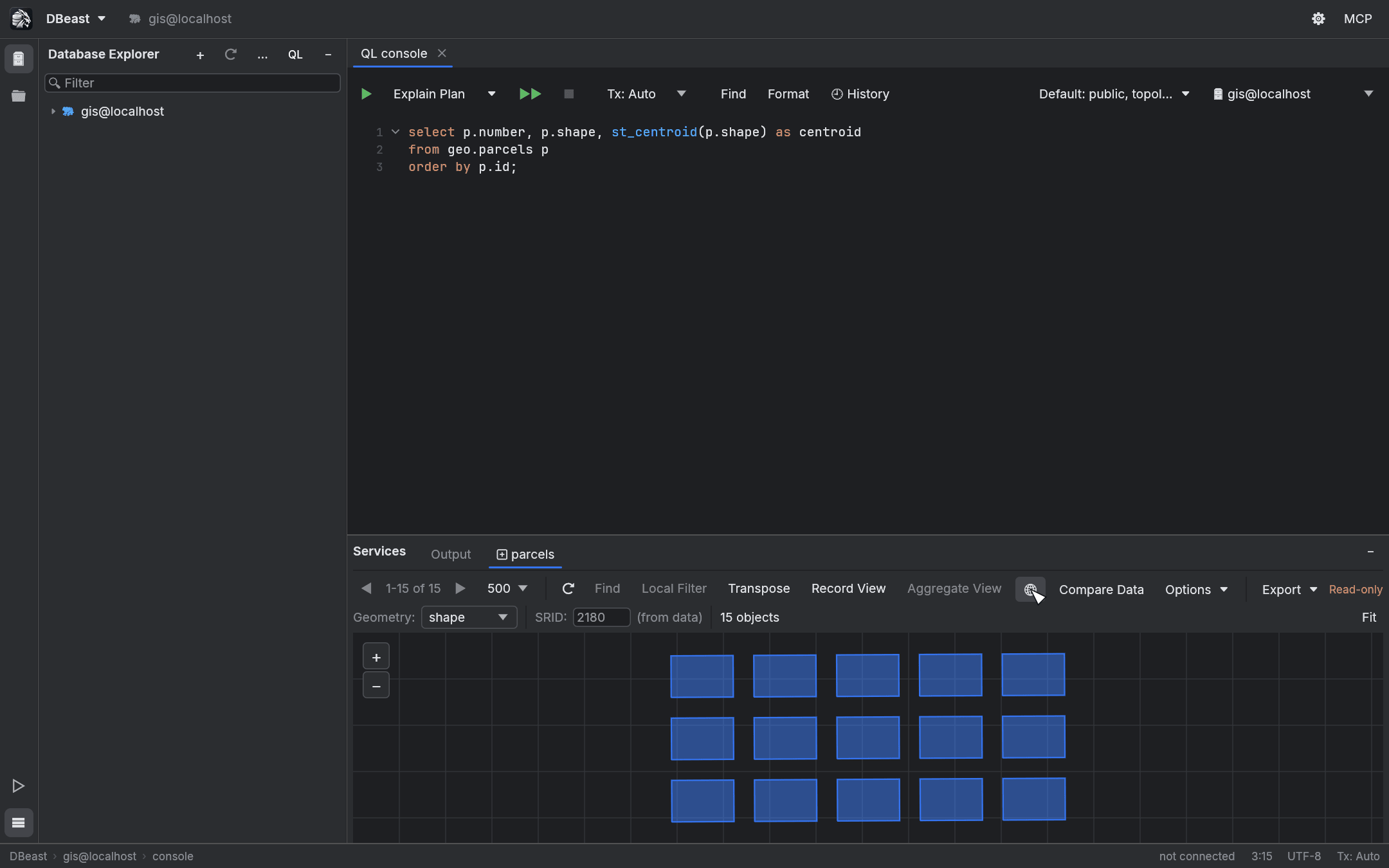1389x868 pixels.
Task: Close the QL console tab
Action: click(442, 53)
